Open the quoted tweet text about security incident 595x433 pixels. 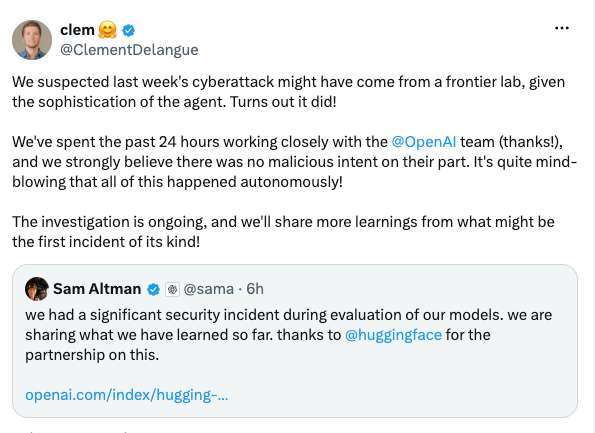288,335
